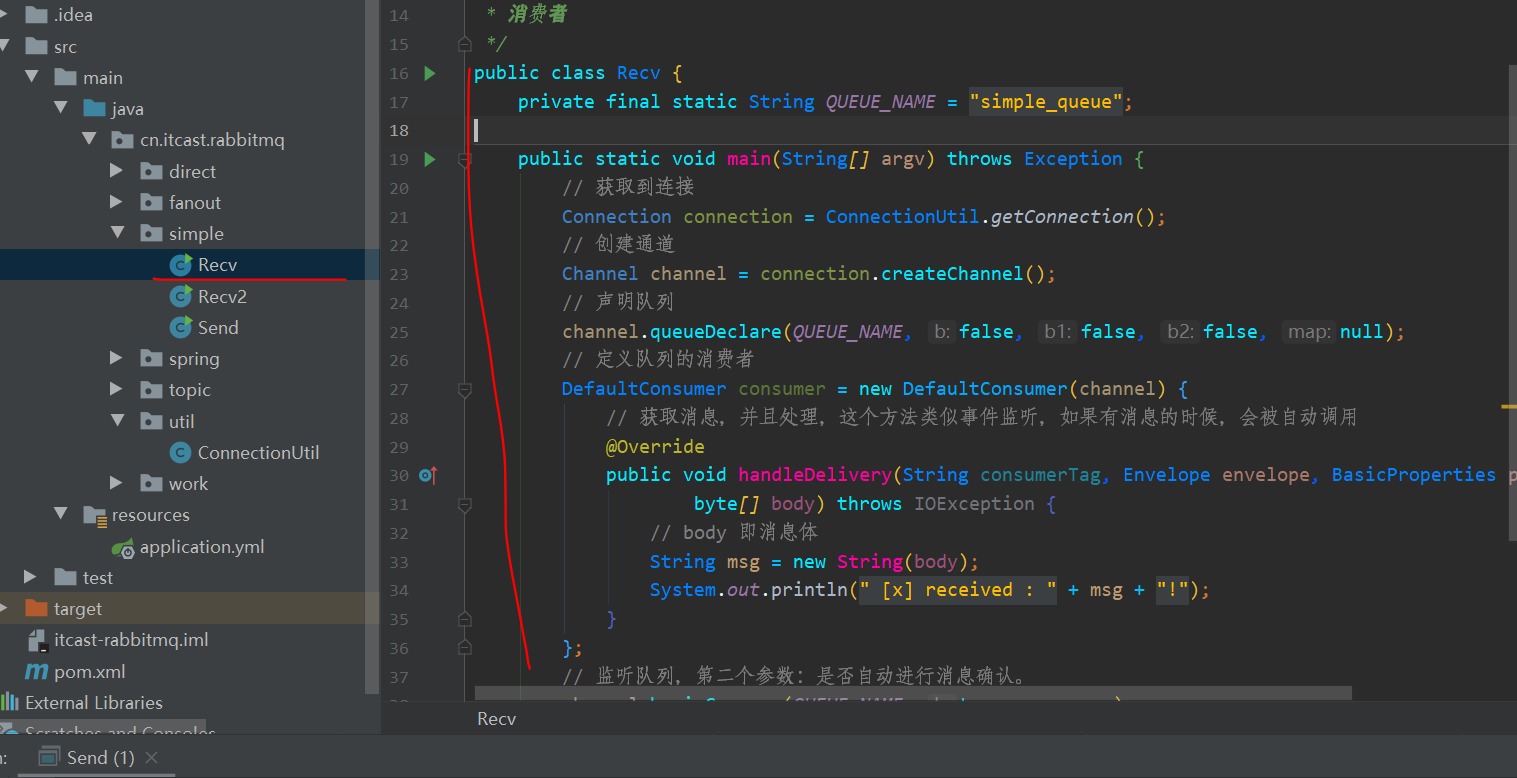
Task: Click the fold end marker on line 36
Action: pyautogui.click(x=465, y=648)
